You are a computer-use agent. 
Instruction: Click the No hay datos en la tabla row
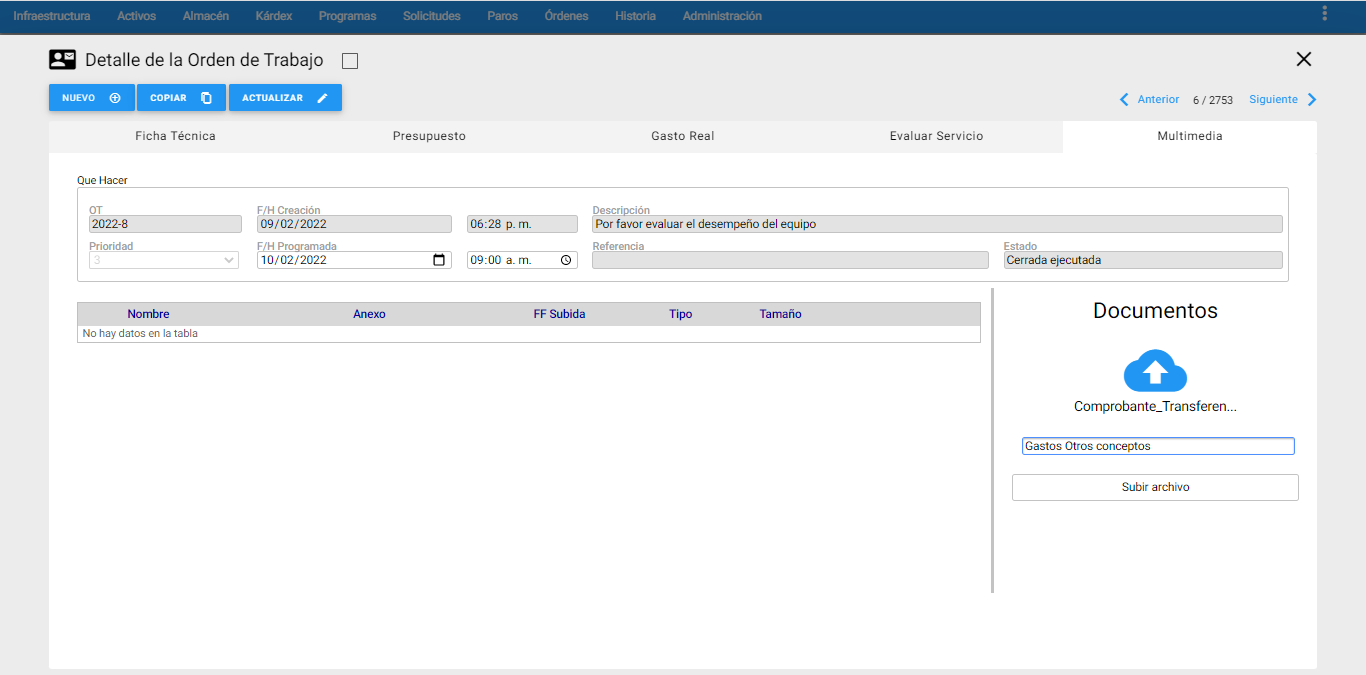529,334
